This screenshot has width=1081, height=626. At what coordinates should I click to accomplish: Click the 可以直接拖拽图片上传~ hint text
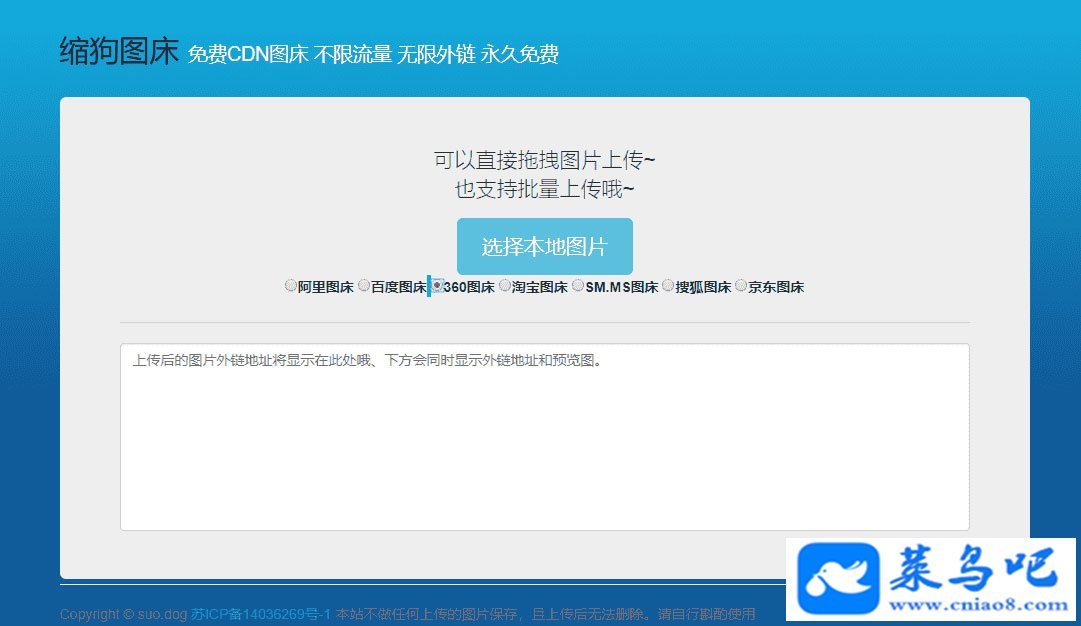click(x=545, y=160)
